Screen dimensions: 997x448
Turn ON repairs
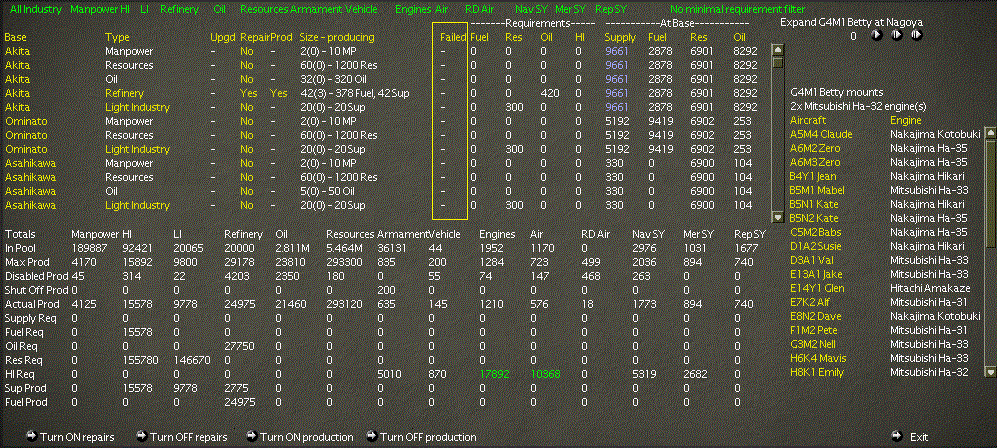click(x=71, y=437)
